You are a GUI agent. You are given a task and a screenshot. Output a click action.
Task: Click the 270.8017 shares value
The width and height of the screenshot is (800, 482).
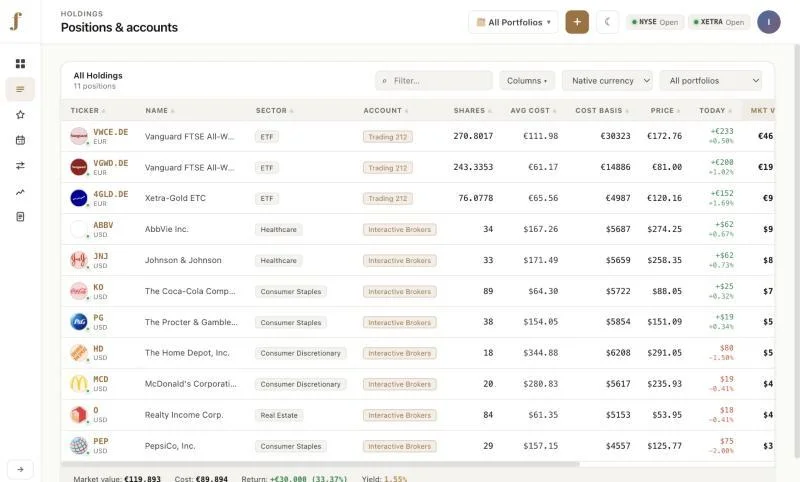coord(473,136)
